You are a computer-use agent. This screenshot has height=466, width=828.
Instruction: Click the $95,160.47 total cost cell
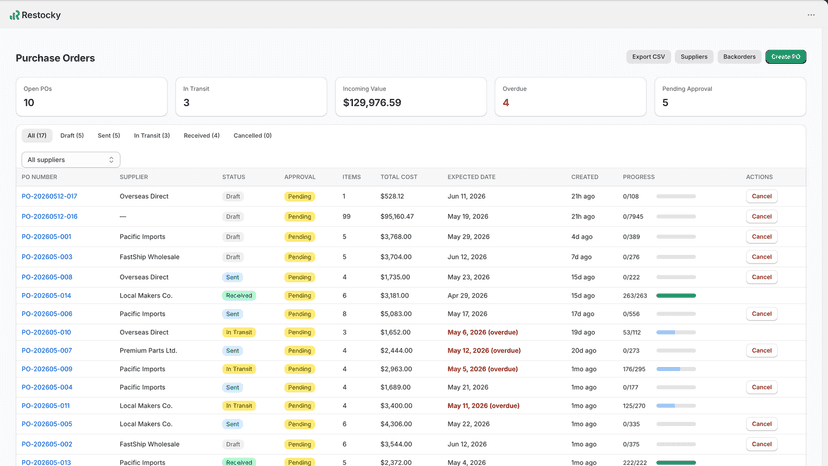pos(397,217)
